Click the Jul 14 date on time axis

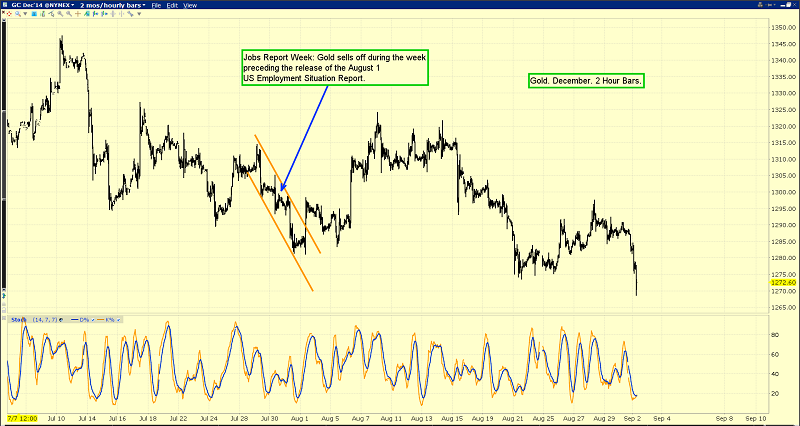click(x=89, y=418)
